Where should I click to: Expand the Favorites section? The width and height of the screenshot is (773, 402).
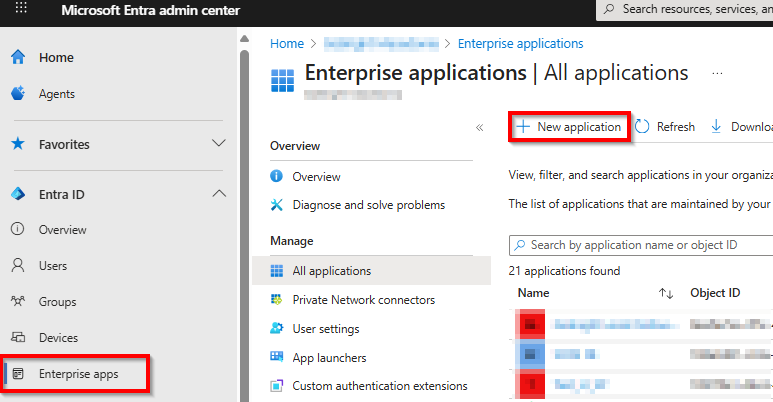[x=219, y=144]
